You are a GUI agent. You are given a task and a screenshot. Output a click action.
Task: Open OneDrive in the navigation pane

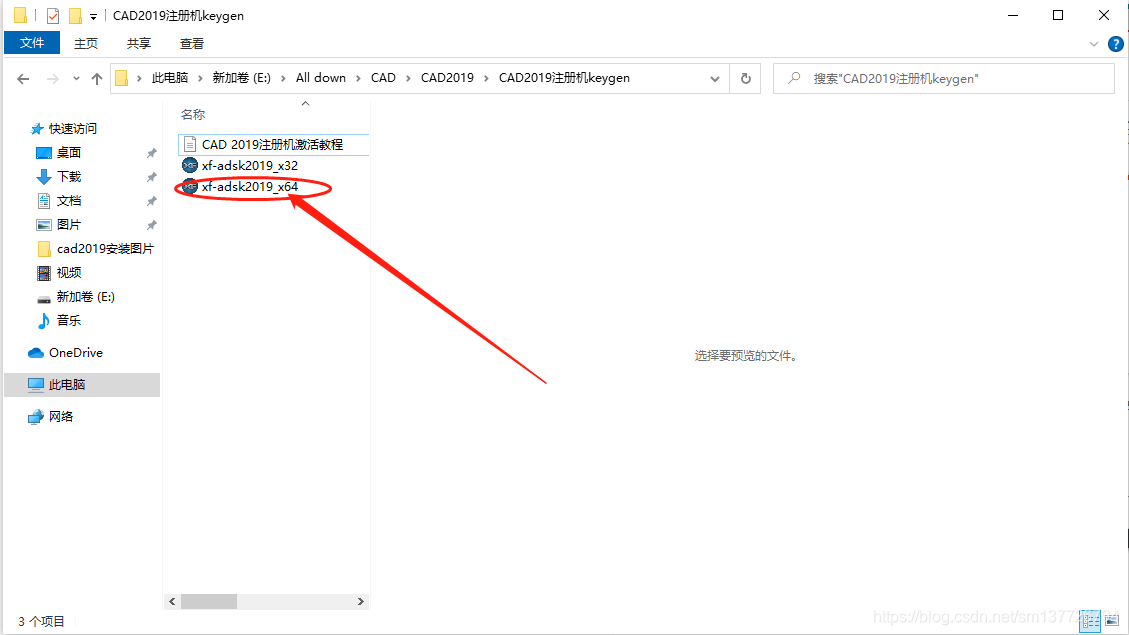[76, 353]
